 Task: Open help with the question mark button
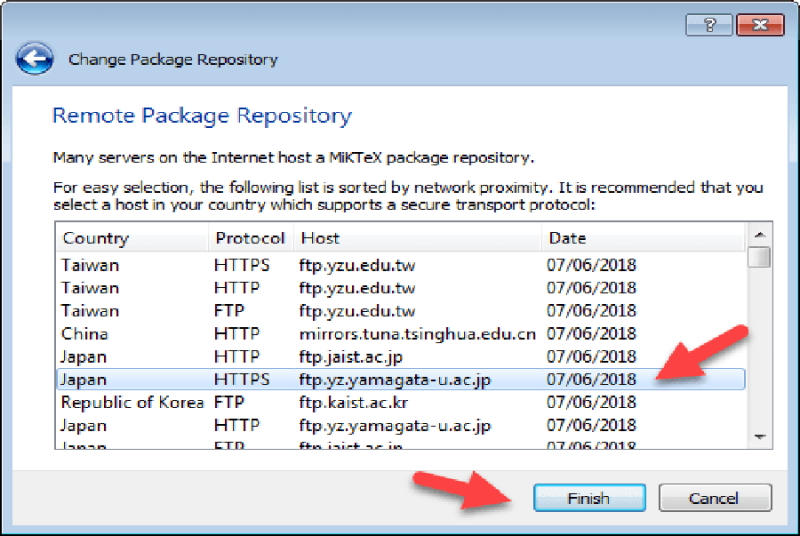709,24
